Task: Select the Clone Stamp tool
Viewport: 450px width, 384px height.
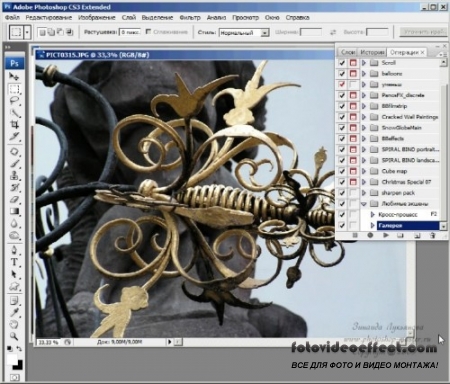Action: [14, 176]
